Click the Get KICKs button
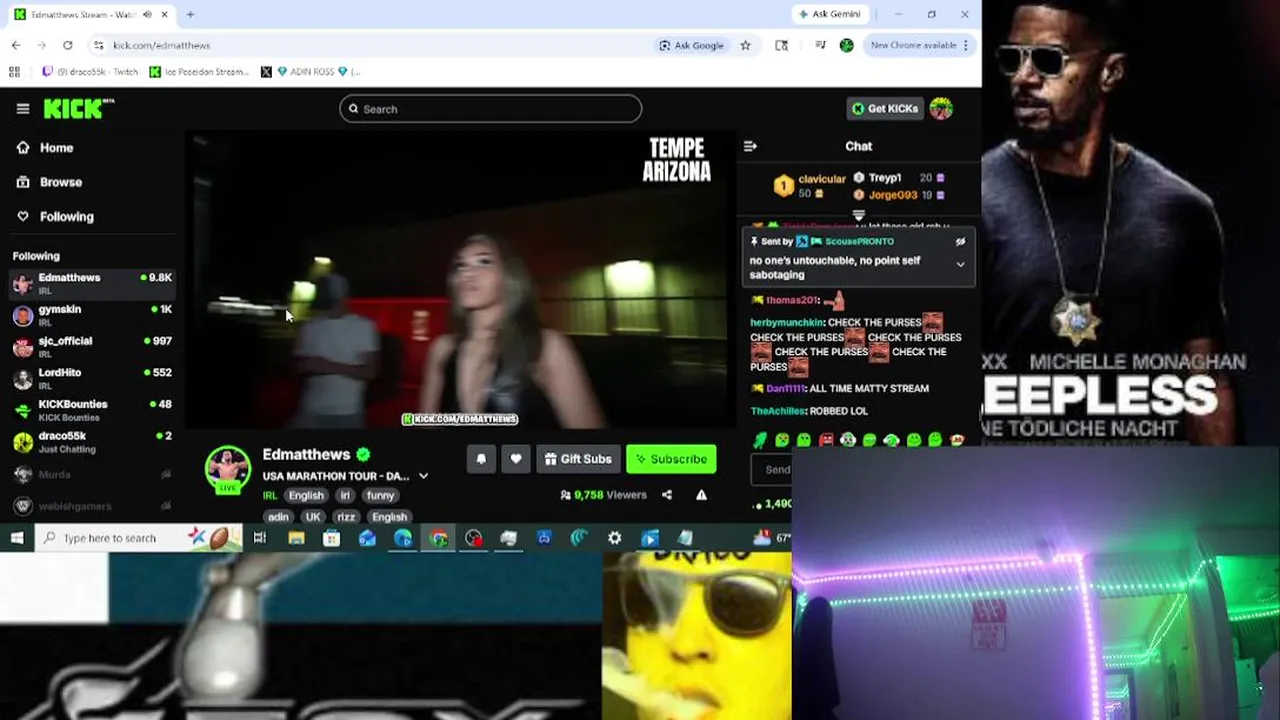Image resolution: width=1280 pixels, height=720 pixels. 885,109
